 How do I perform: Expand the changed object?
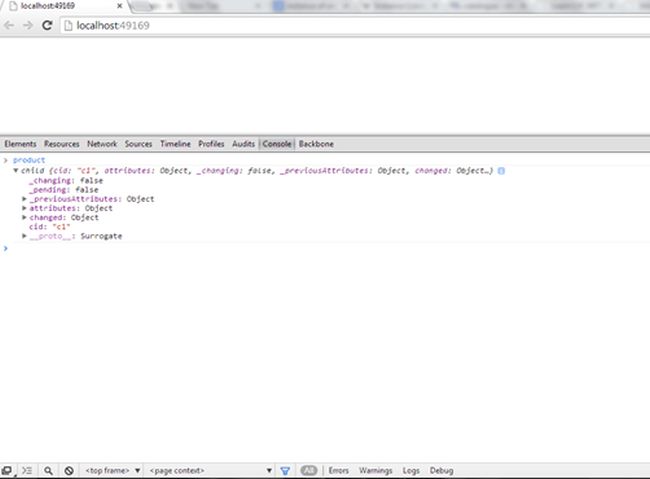24,217
